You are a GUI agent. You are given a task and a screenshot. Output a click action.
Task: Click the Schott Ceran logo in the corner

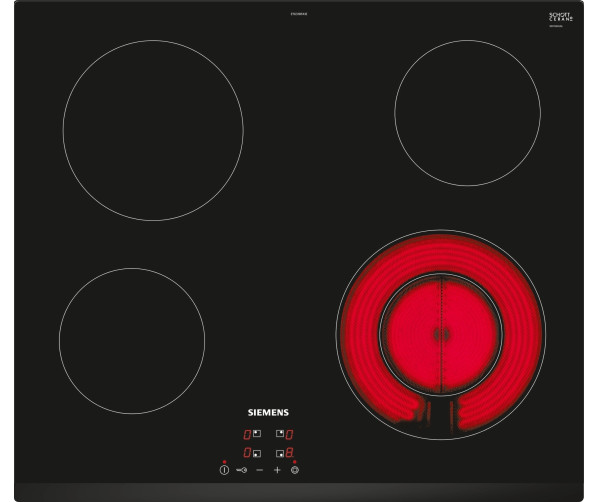coord(561,17)
